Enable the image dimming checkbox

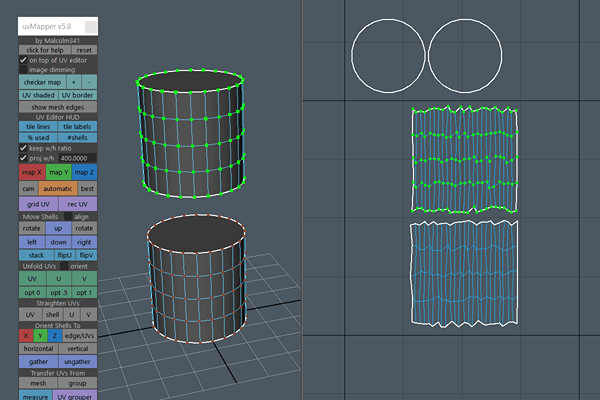click(x=24, y=70)
